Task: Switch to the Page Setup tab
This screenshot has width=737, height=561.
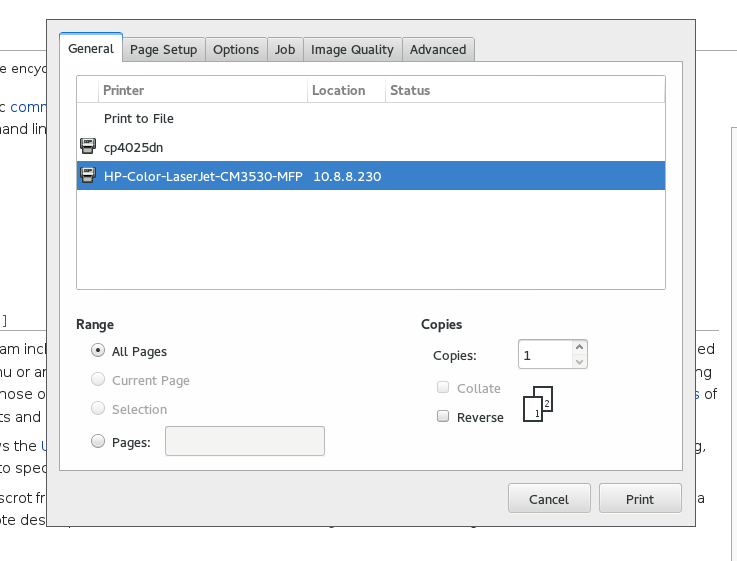Action: 165,49
